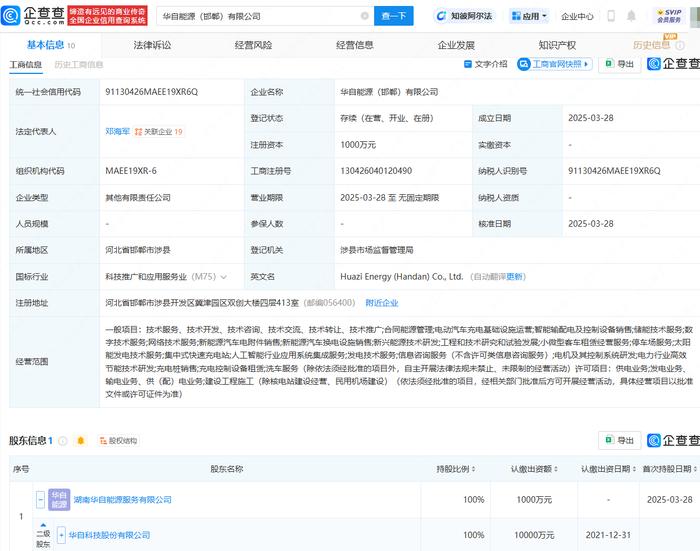Export shareholder info with 导出 button

pos(620,441)
